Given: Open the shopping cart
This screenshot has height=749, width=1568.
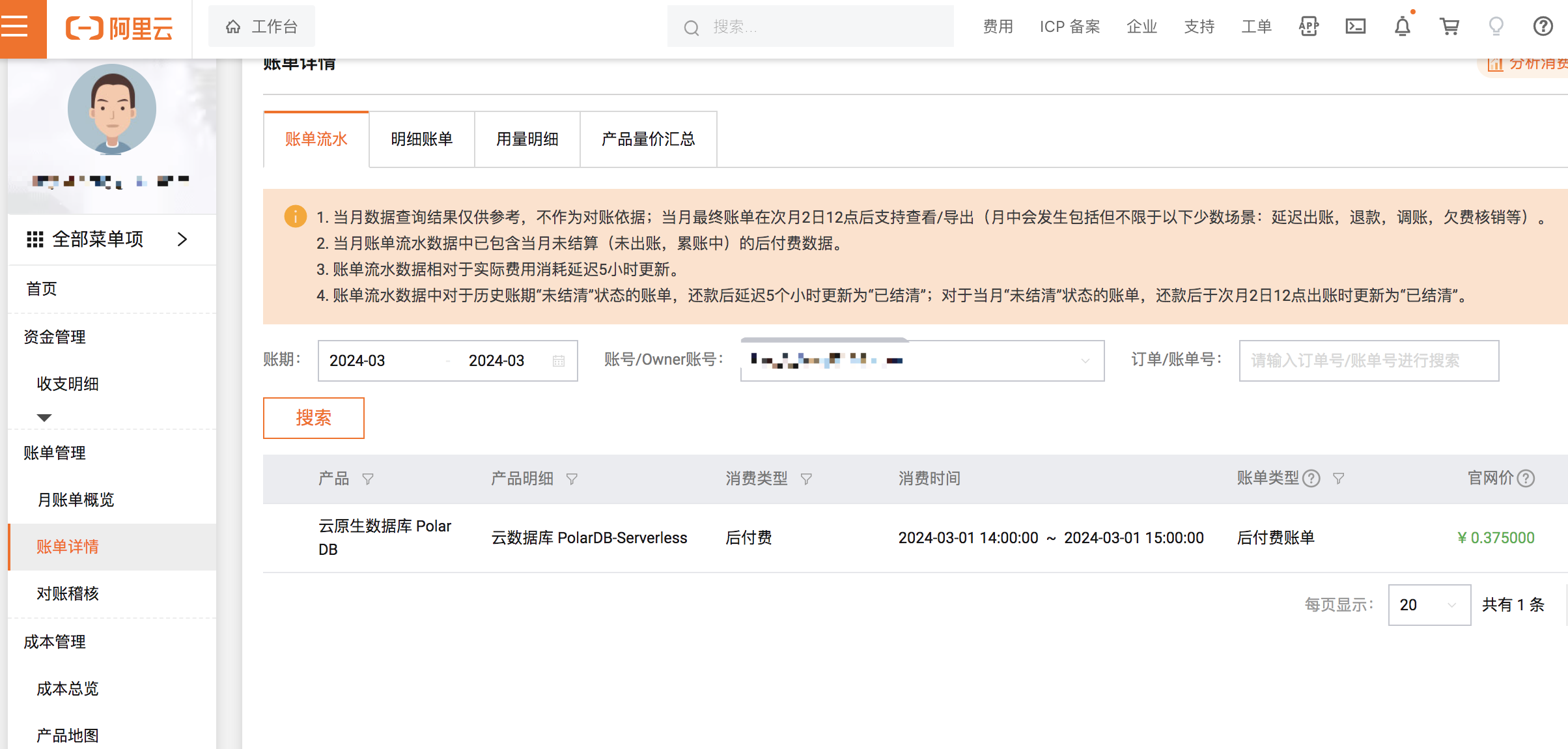Looking at the screenshot, I should [x=1449, y=26].
